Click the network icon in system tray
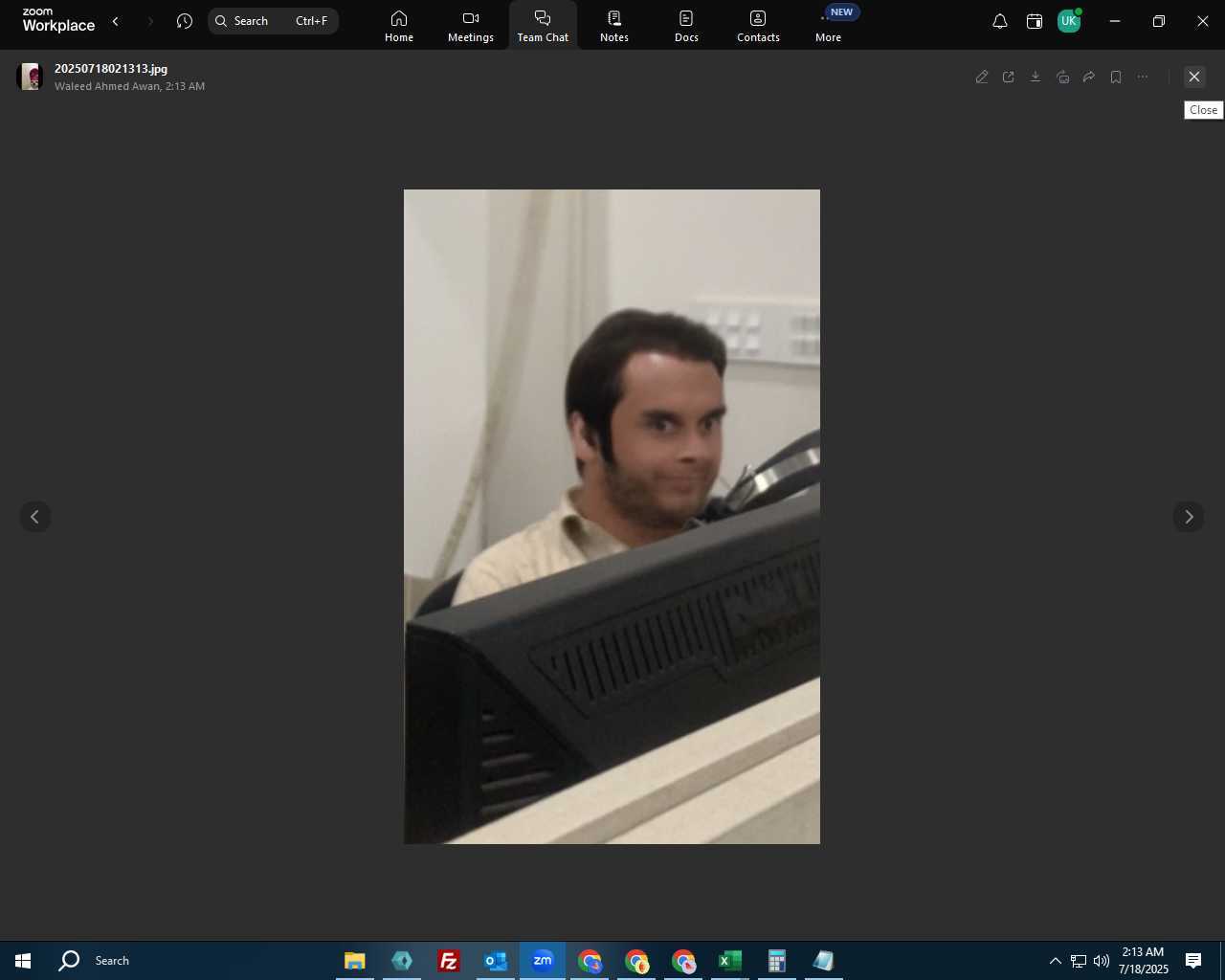 click(x=1079, y=961)
